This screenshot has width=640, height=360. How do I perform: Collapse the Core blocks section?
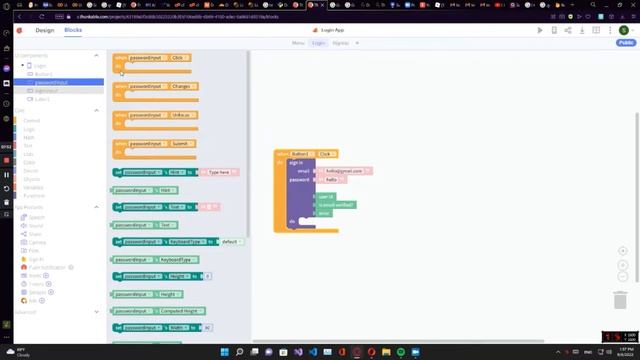click(96, 111)
